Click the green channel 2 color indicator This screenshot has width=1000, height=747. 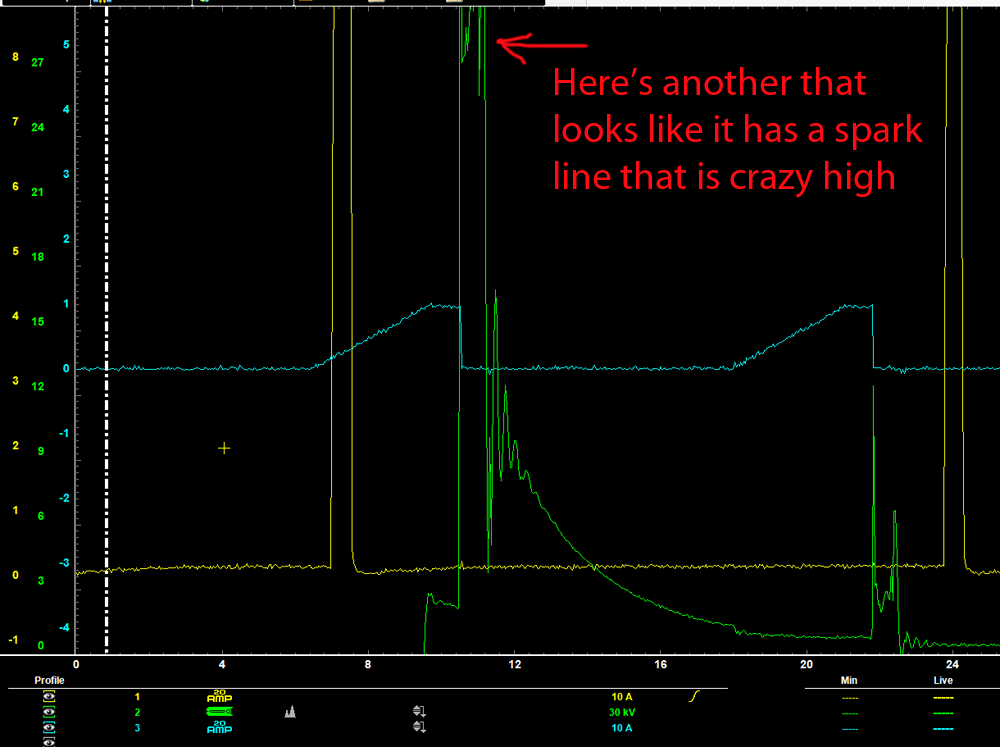(x=137, y=710)
